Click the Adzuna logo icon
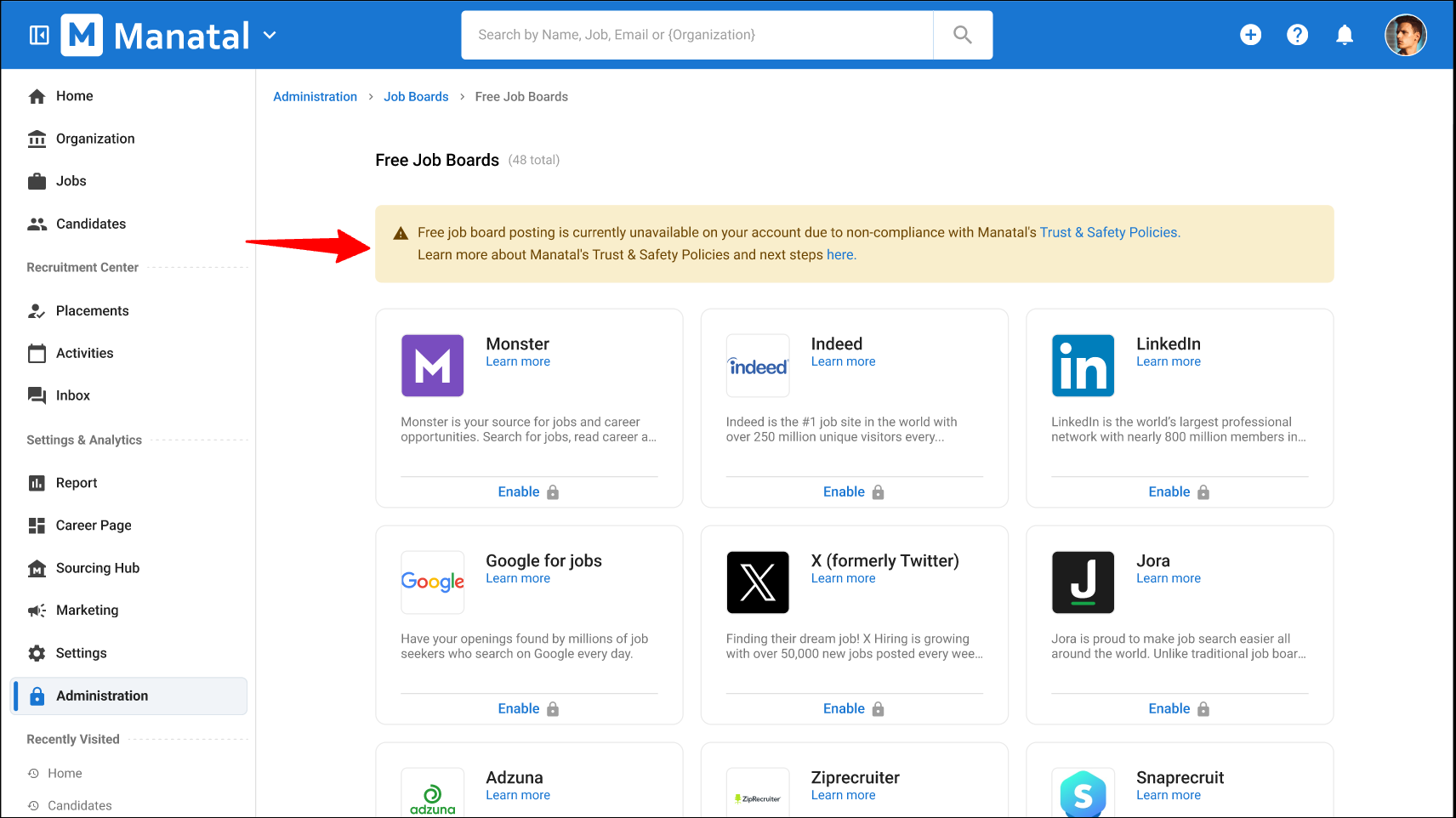 pos(432,793)
